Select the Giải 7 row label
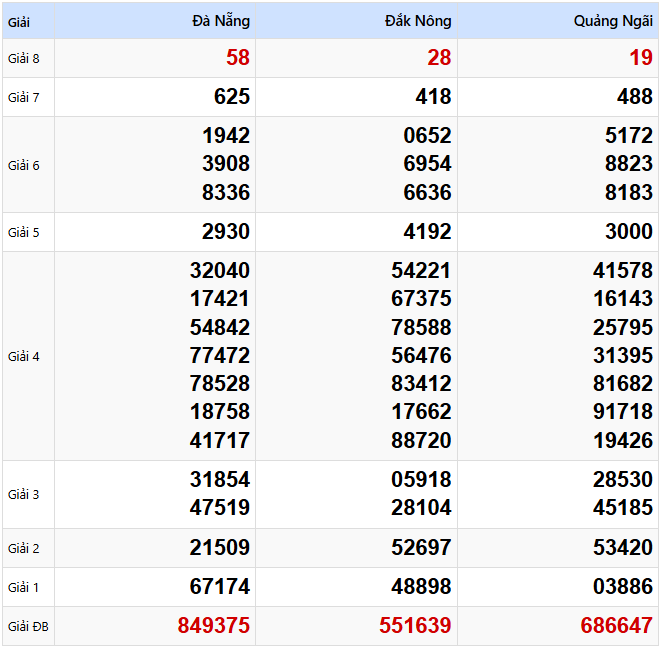The height and width of the screenshot is (649, 662). coord(24,97)
